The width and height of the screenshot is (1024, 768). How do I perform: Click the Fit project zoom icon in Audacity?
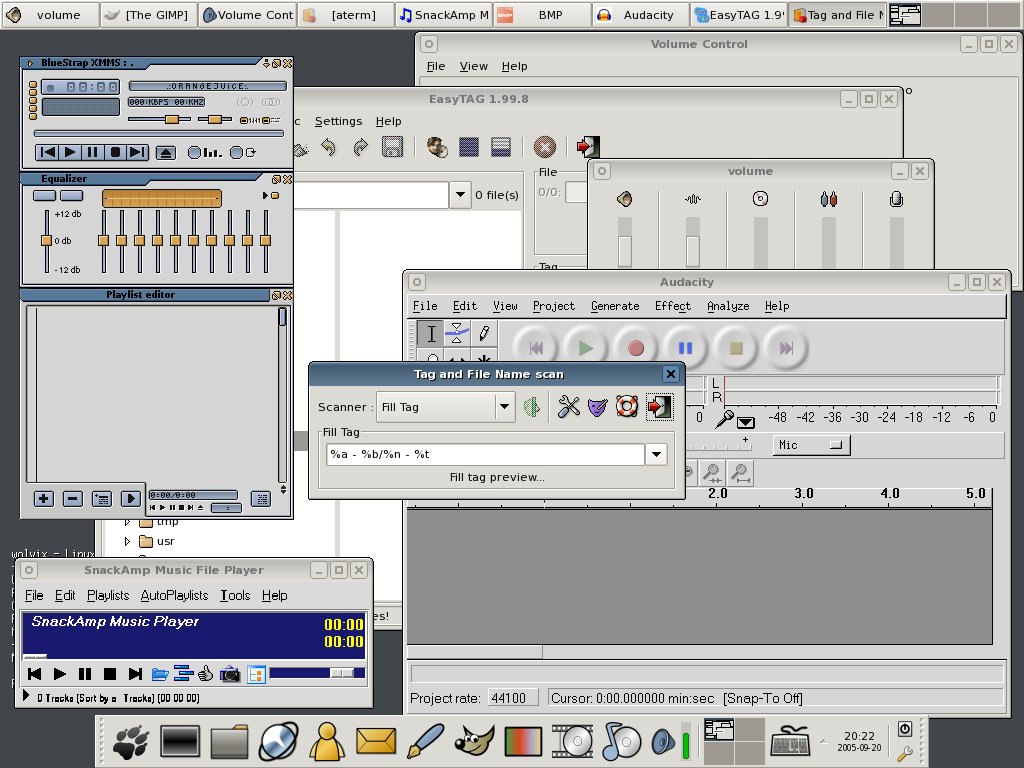coord(741,473)
